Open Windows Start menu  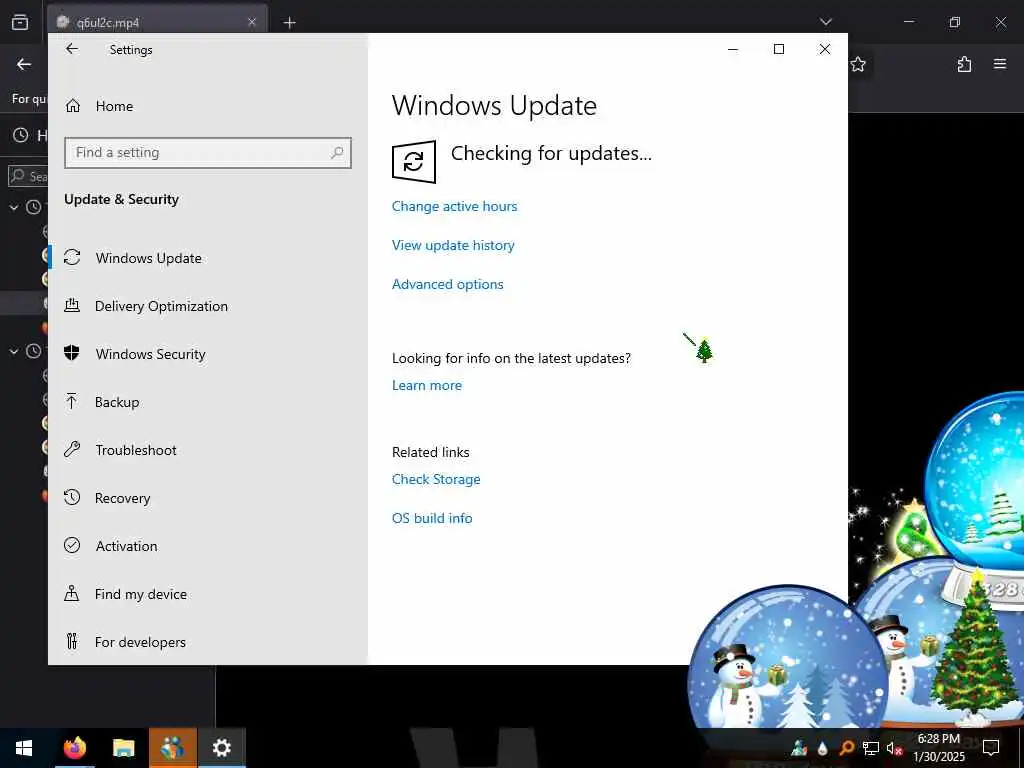tap(24, 748)
